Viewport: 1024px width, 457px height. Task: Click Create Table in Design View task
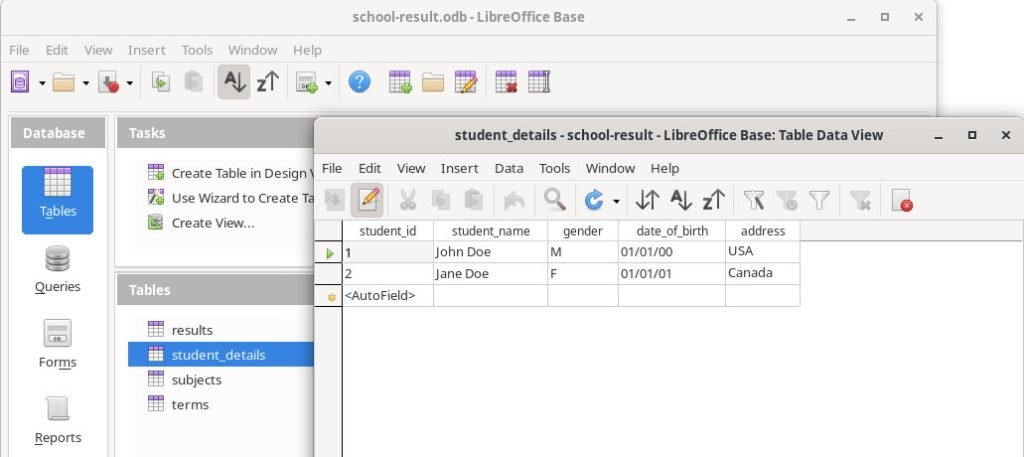(231, 173)
